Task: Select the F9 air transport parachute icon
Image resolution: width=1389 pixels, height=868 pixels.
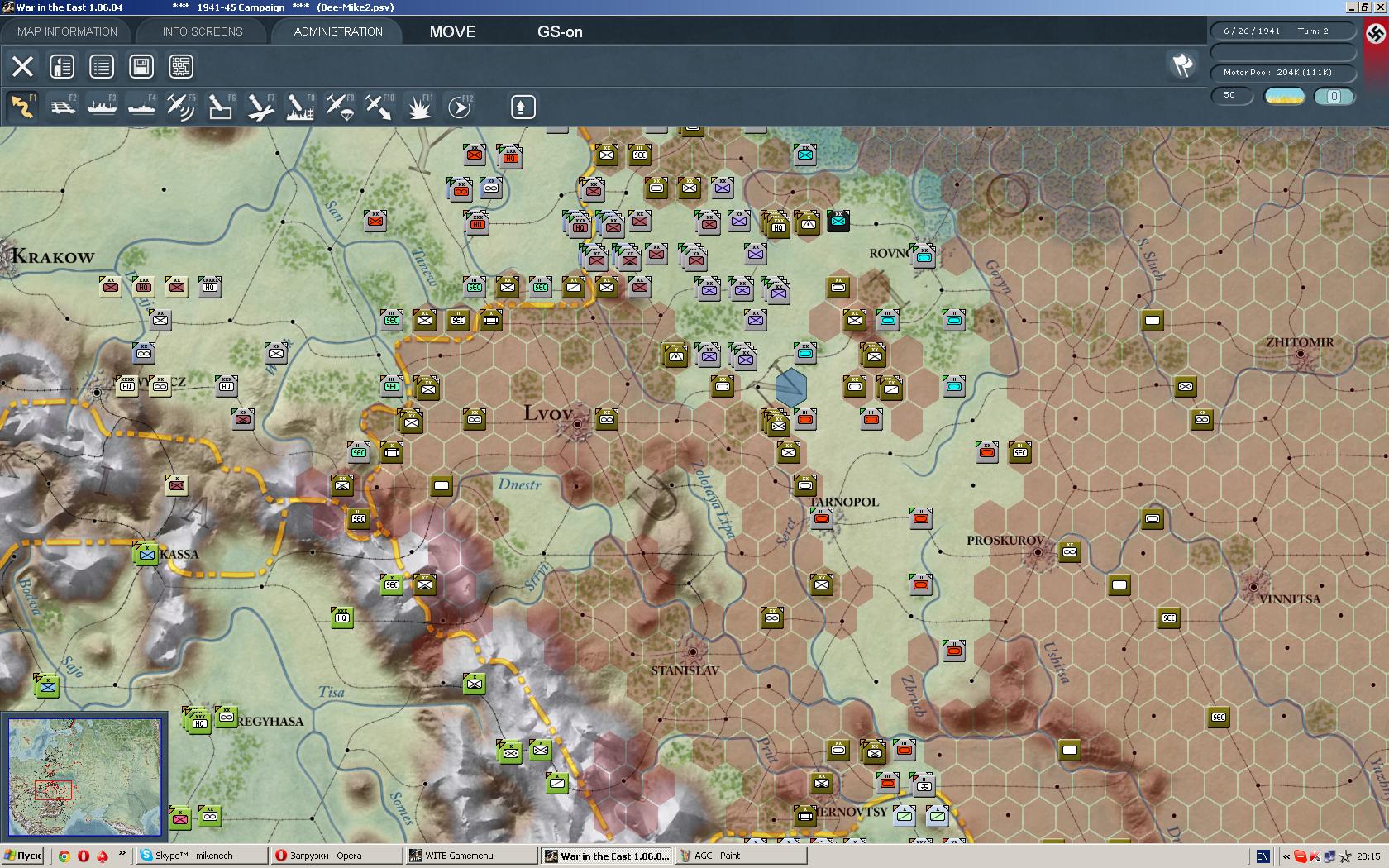Action: point(340,107)
